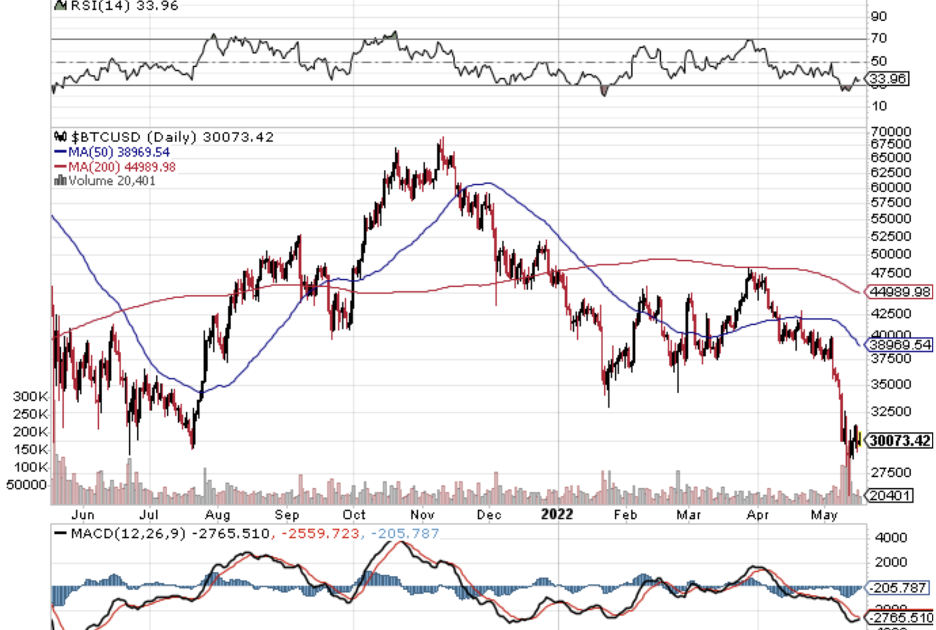Click the 2022 year label on time axis
This screenshot has height=630, width=936.
pyautogui.click(x=555, y=513)
